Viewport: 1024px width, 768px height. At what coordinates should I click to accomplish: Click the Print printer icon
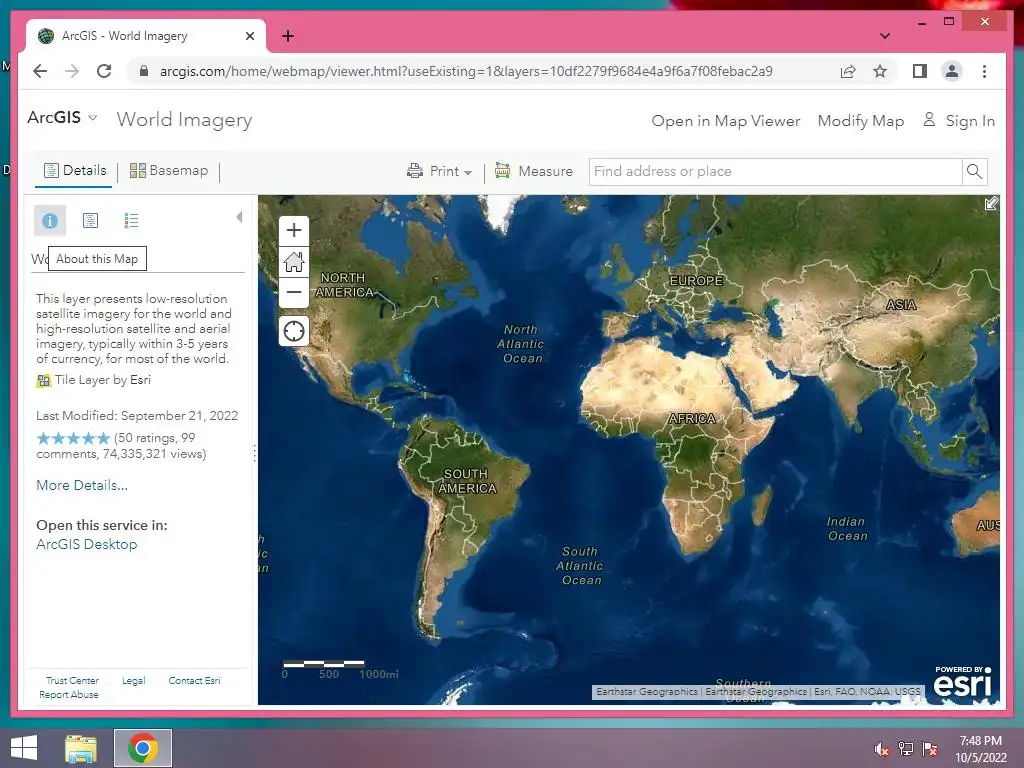[x=415, y=171]
